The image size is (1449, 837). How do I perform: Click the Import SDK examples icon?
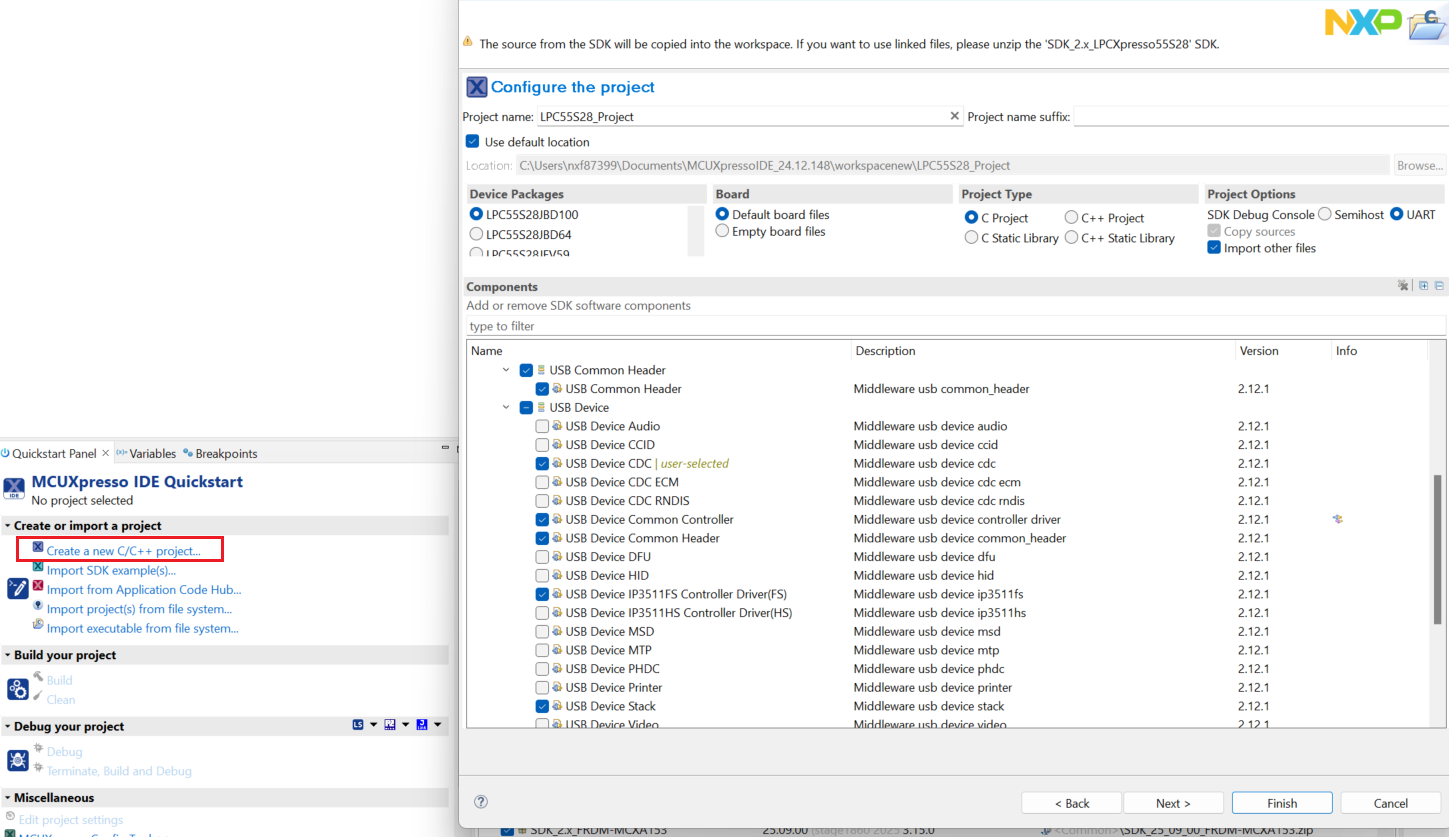pyautogui.click(x=38, y=567)
